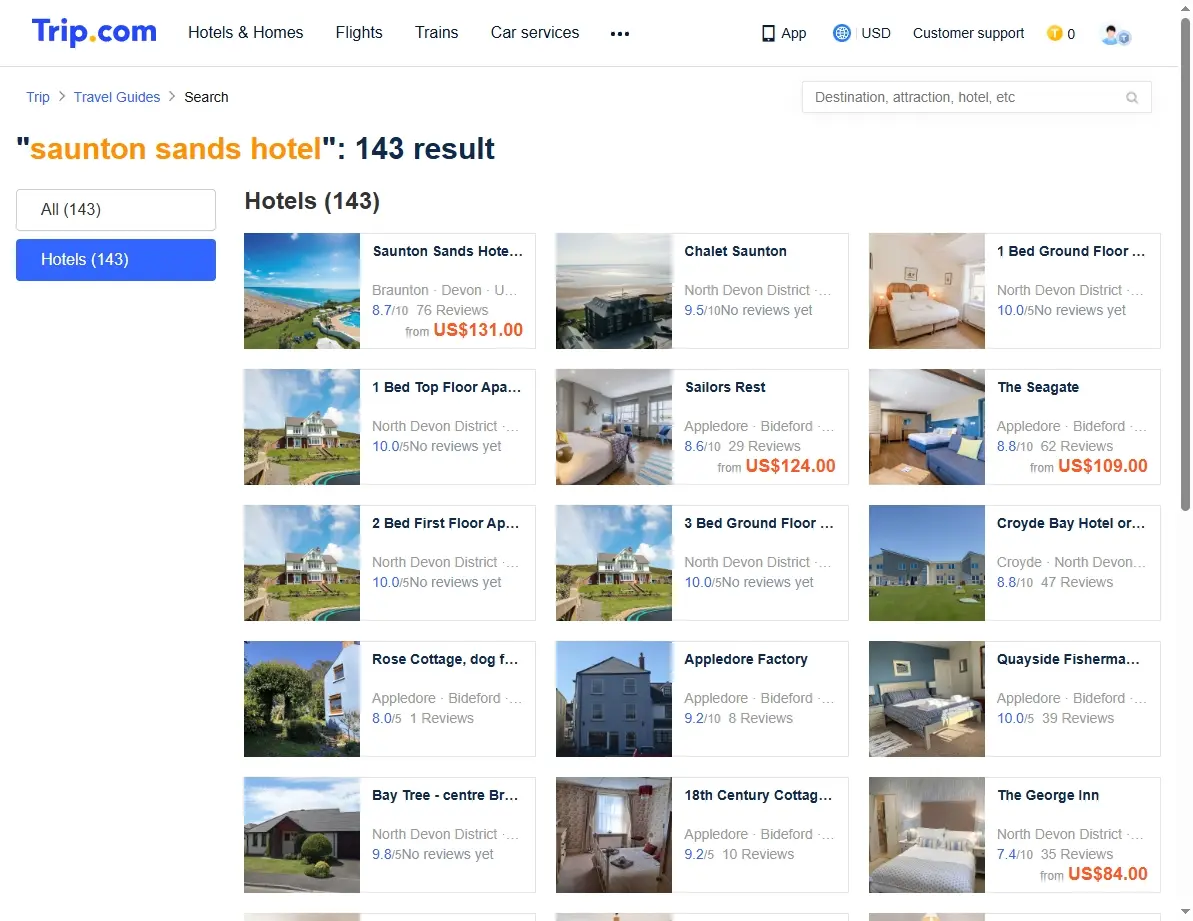Viewport: 1193px width, 921px height.
Task: Open 3 Bed Ground Floor listing
Action: (759, 524)
